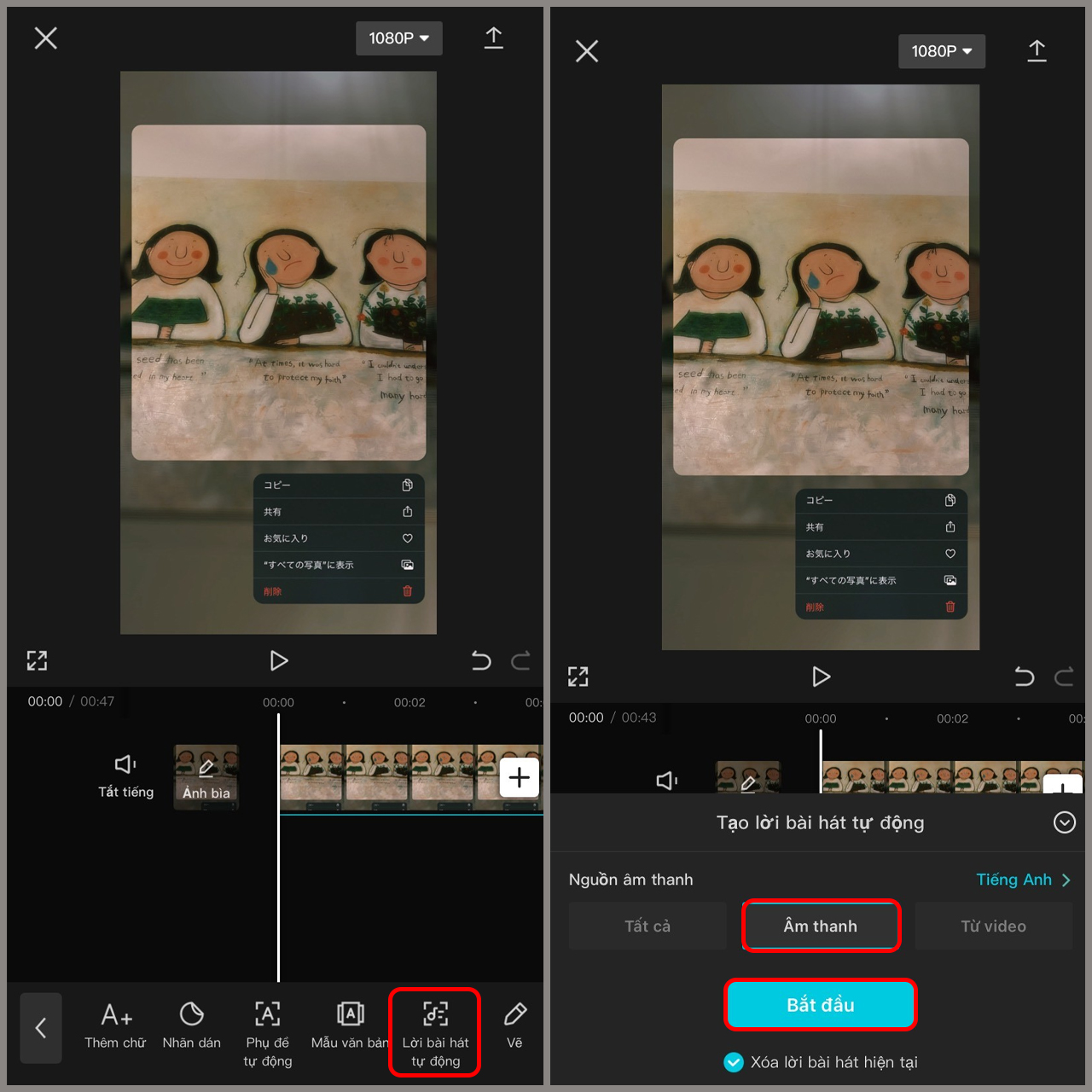Open Mẫu văn bản text templates
This screenshot has height=1092, width=1092.
pos(350,1026)
